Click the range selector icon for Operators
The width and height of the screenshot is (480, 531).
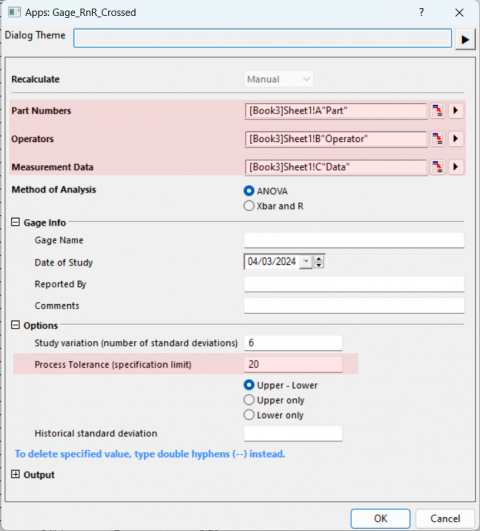coord(437,139)
